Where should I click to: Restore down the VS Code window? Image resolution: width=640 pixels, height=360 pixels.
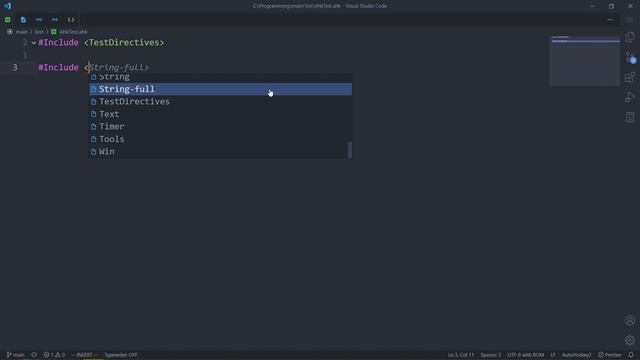click(x=611, y=6)
